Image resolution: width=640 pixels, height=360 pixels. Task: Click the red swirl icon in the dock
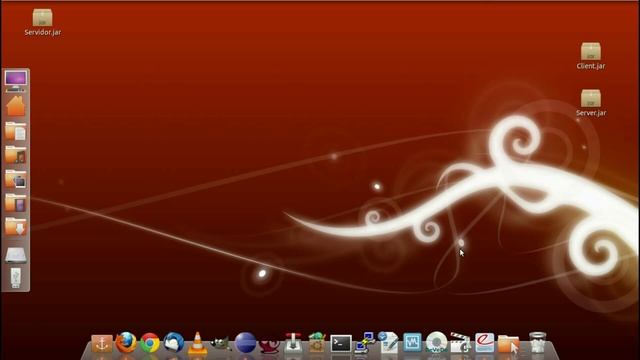coord(269,345)
